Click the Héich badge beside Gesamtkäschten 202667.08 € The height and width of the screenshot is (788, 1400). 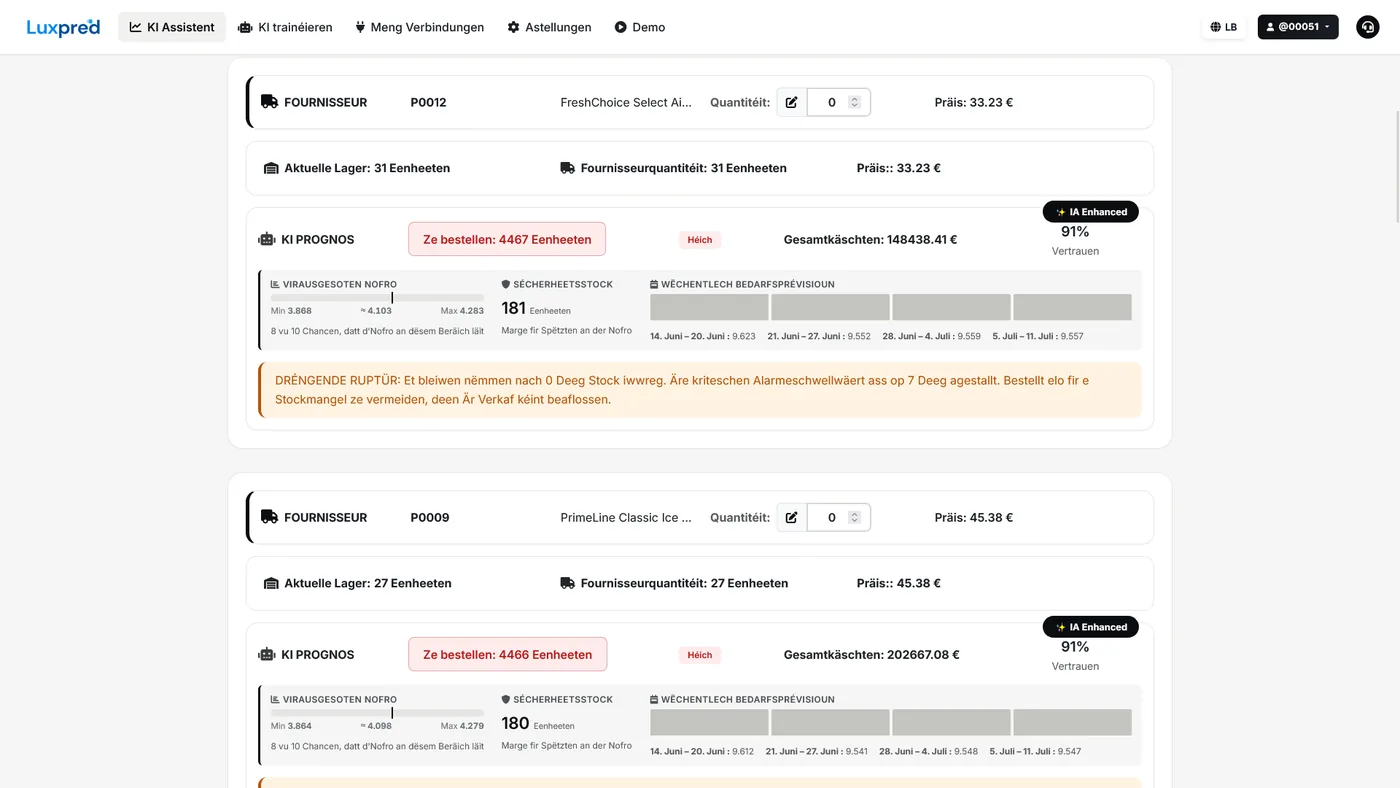[x=700, y=655]
